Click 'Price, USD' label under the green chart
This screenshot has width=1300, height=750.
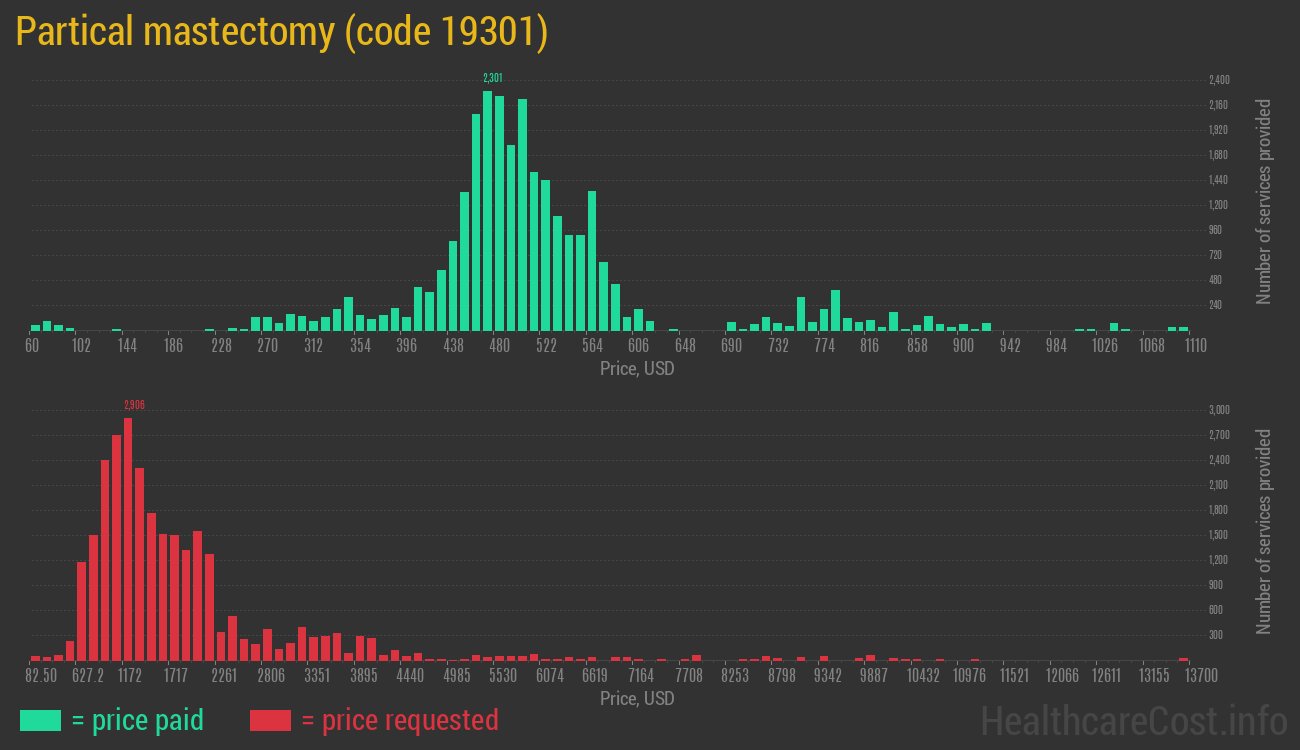coord(637,369)
